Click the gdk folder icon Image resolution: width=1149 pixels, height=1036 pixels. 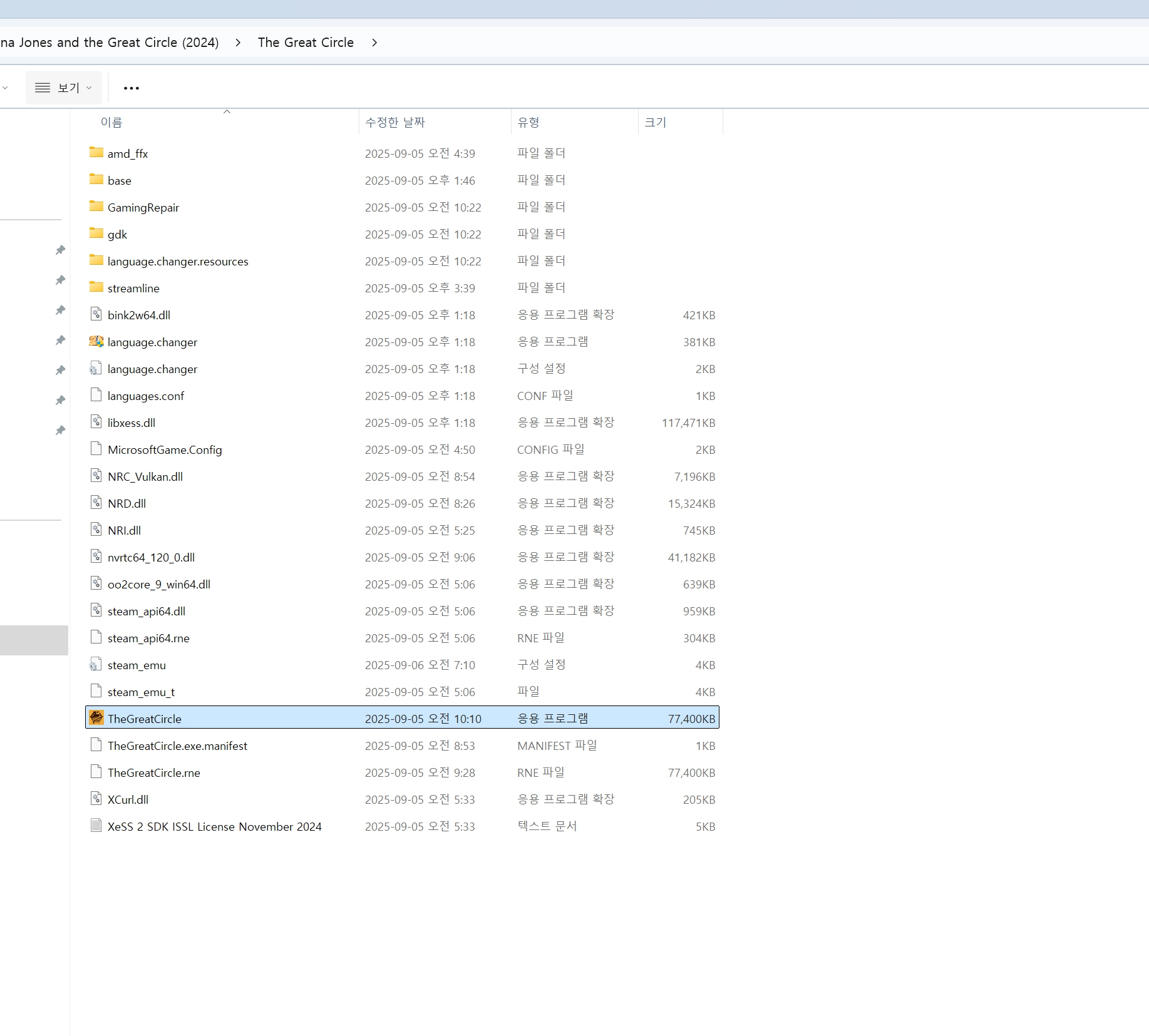[x=96, y=233]
